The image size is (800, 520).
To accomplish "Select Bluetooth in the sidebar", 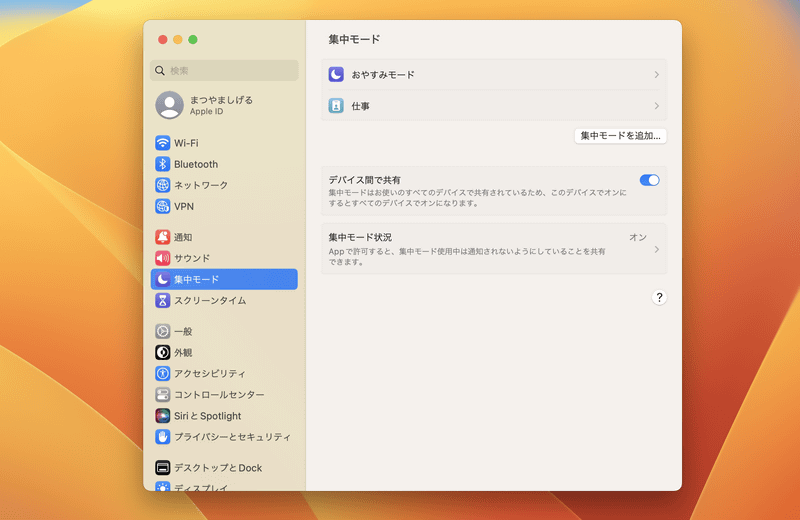I will click(x=224, y=164).
